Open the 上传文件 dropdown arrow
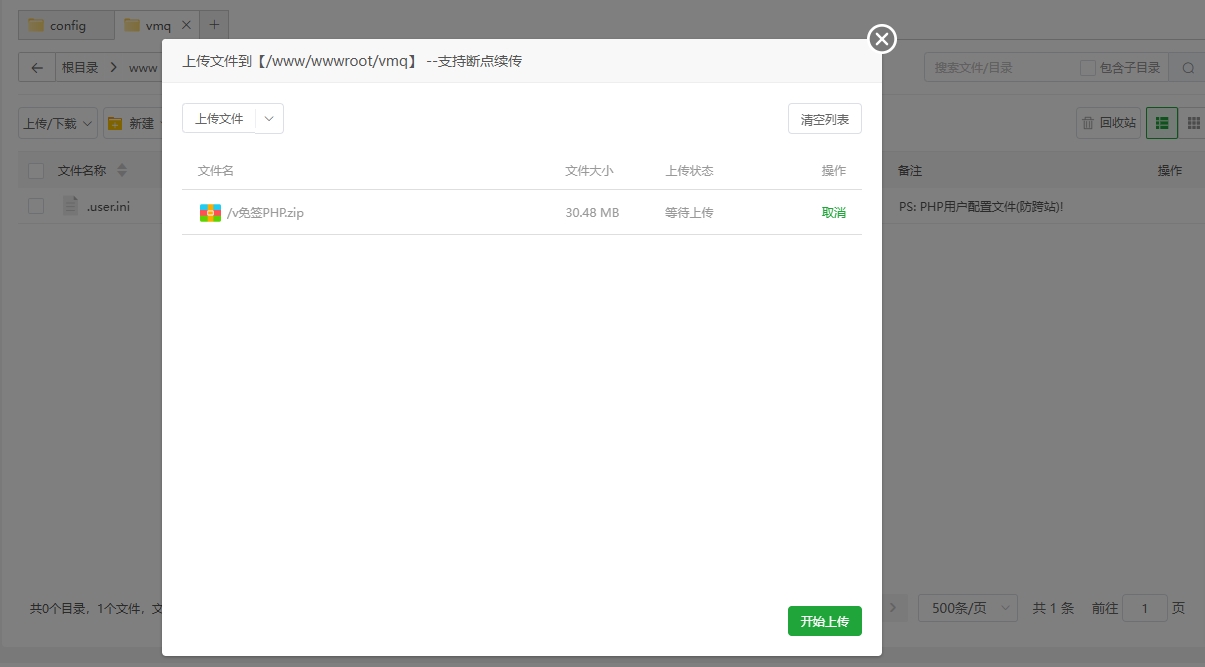This screenshot has width=1205, height=667. [268, 118]
